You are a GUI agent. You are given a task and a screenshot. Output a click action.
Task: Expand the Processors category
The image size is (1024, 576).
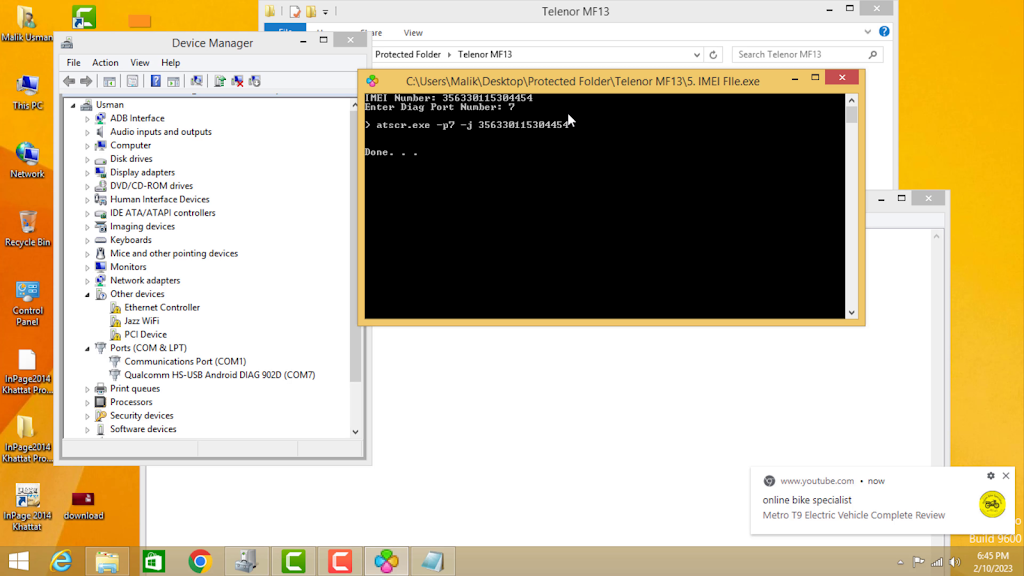(88, 403)
